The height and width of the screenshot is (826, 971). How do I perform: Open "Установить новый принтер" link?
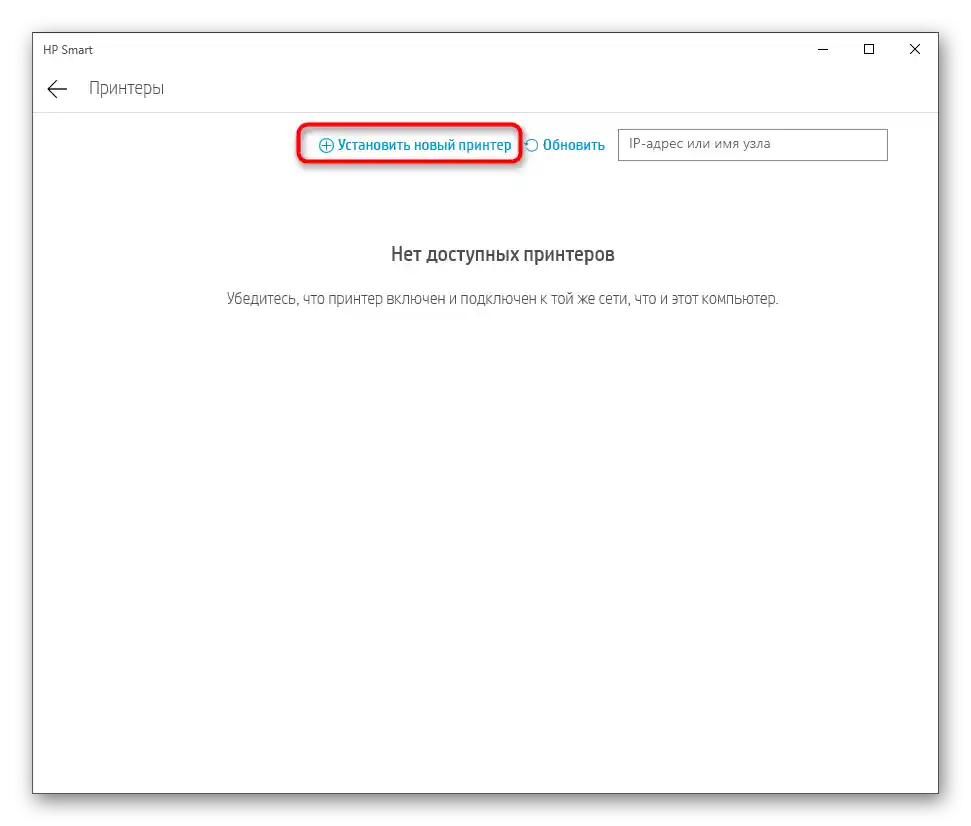point(424,145)
